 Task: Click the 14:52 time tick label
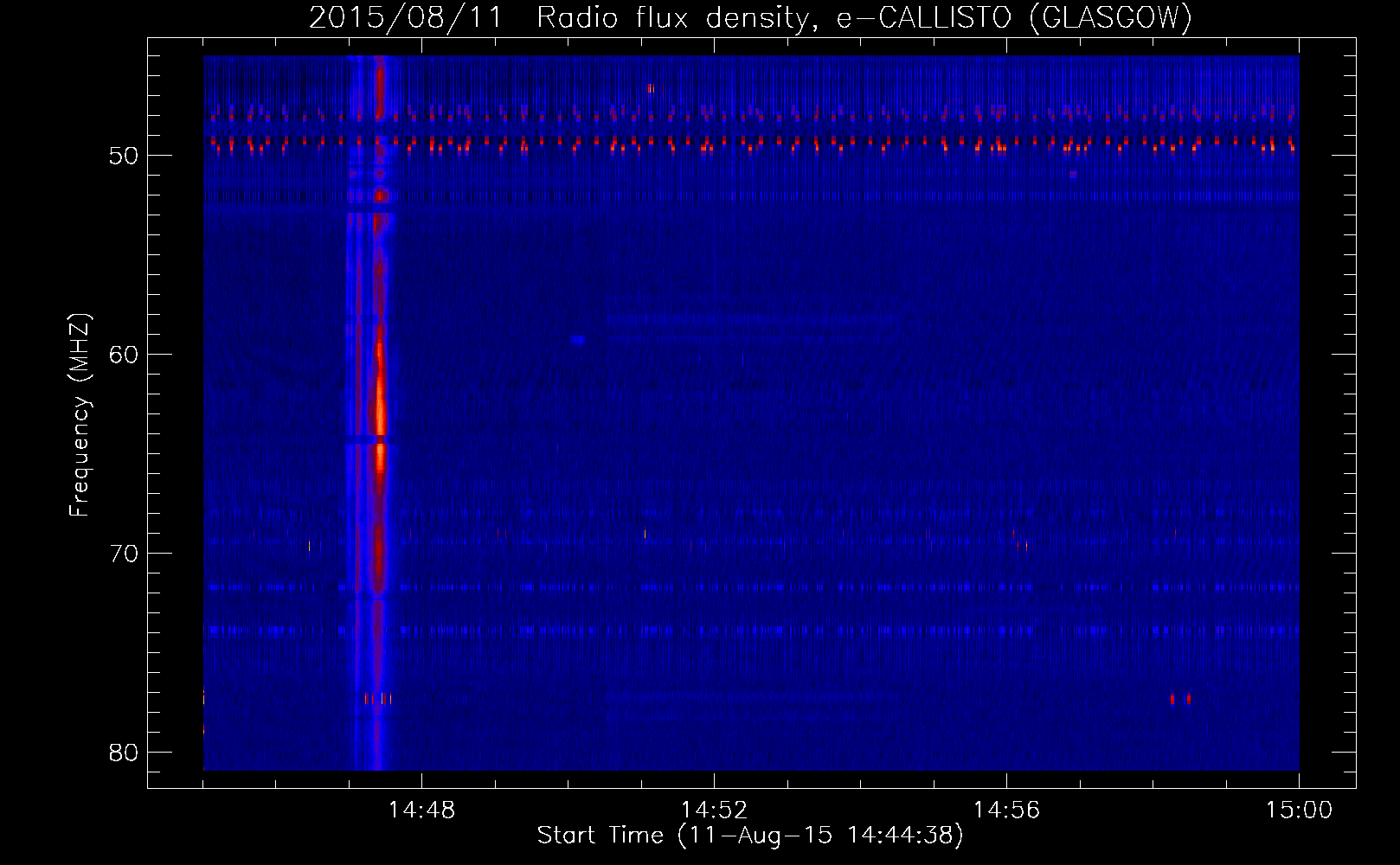pos(714,811)
